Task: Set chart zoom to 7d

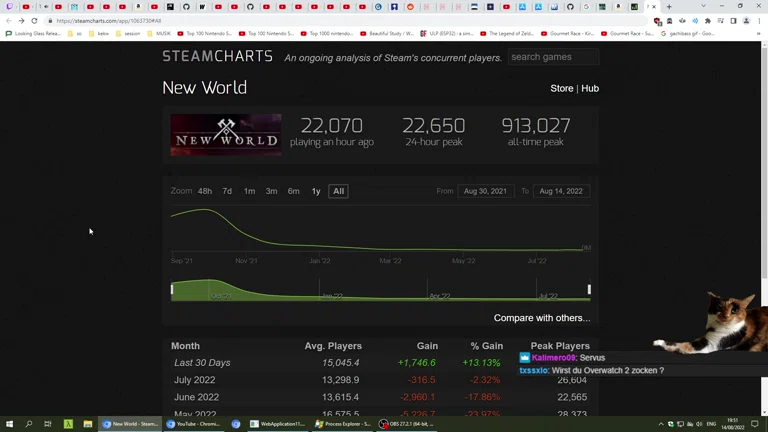Action: coord(227,191)
